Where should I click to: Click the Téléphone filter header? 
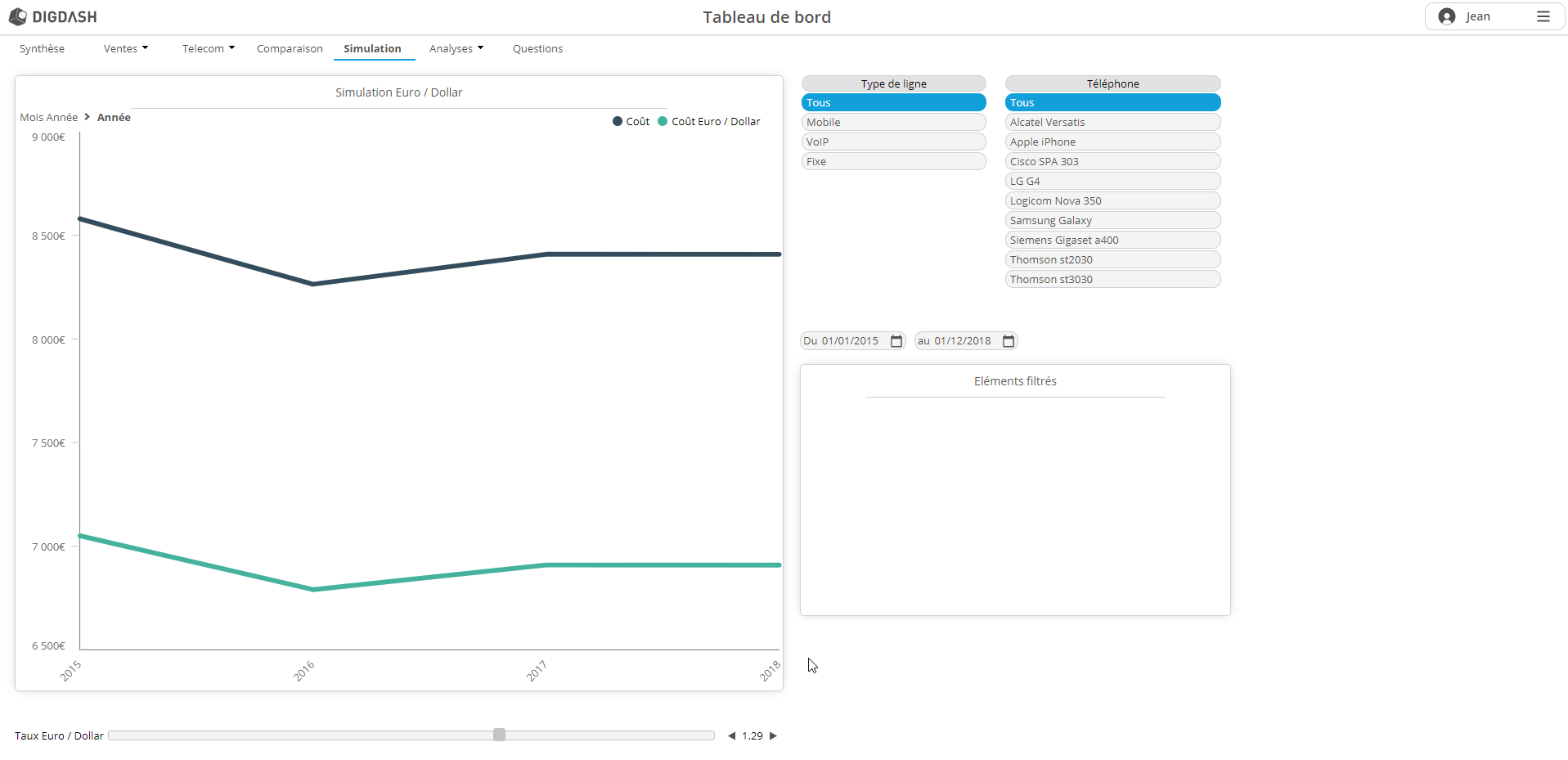[x=1112, y=83]
